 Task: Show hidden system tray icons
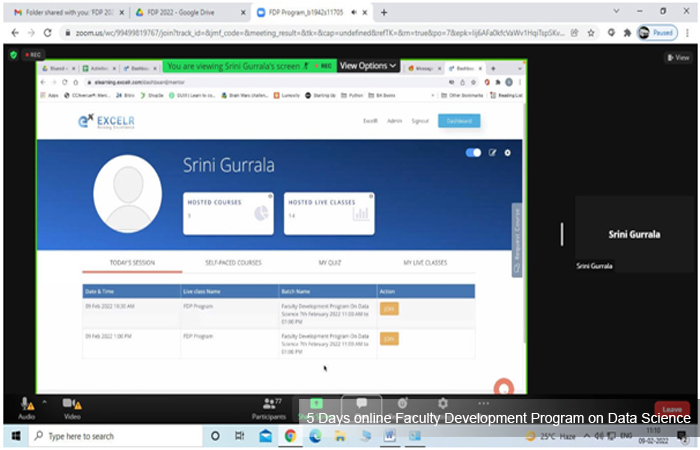pyautogui.click(x=587, y=436)
